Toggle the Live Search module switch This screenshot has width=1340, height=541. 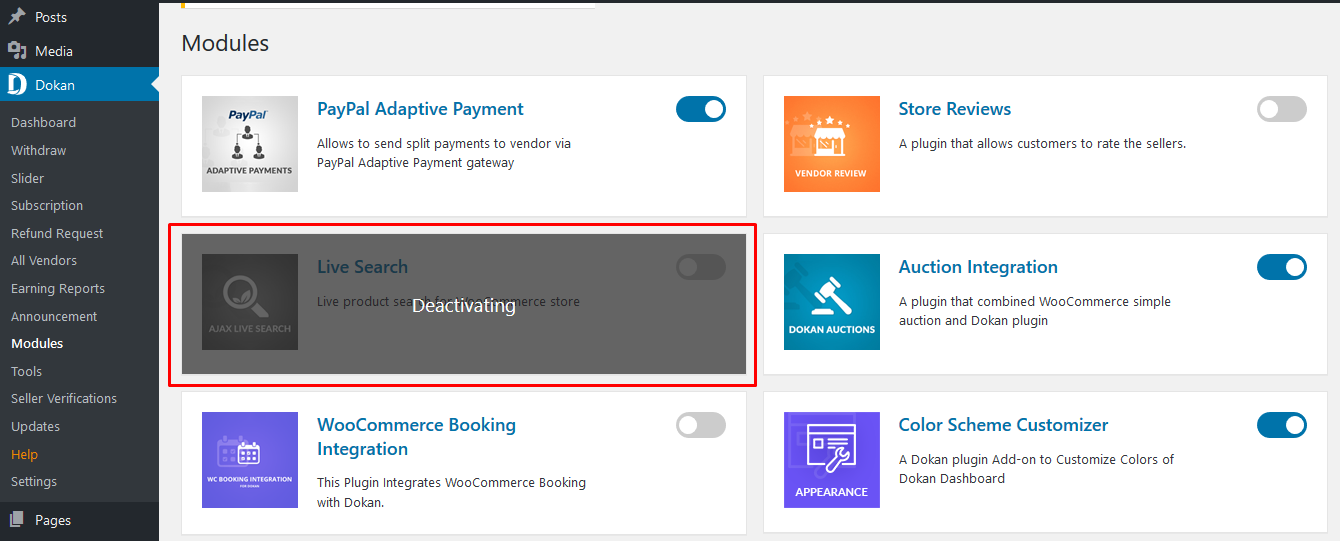click(701, 267)
